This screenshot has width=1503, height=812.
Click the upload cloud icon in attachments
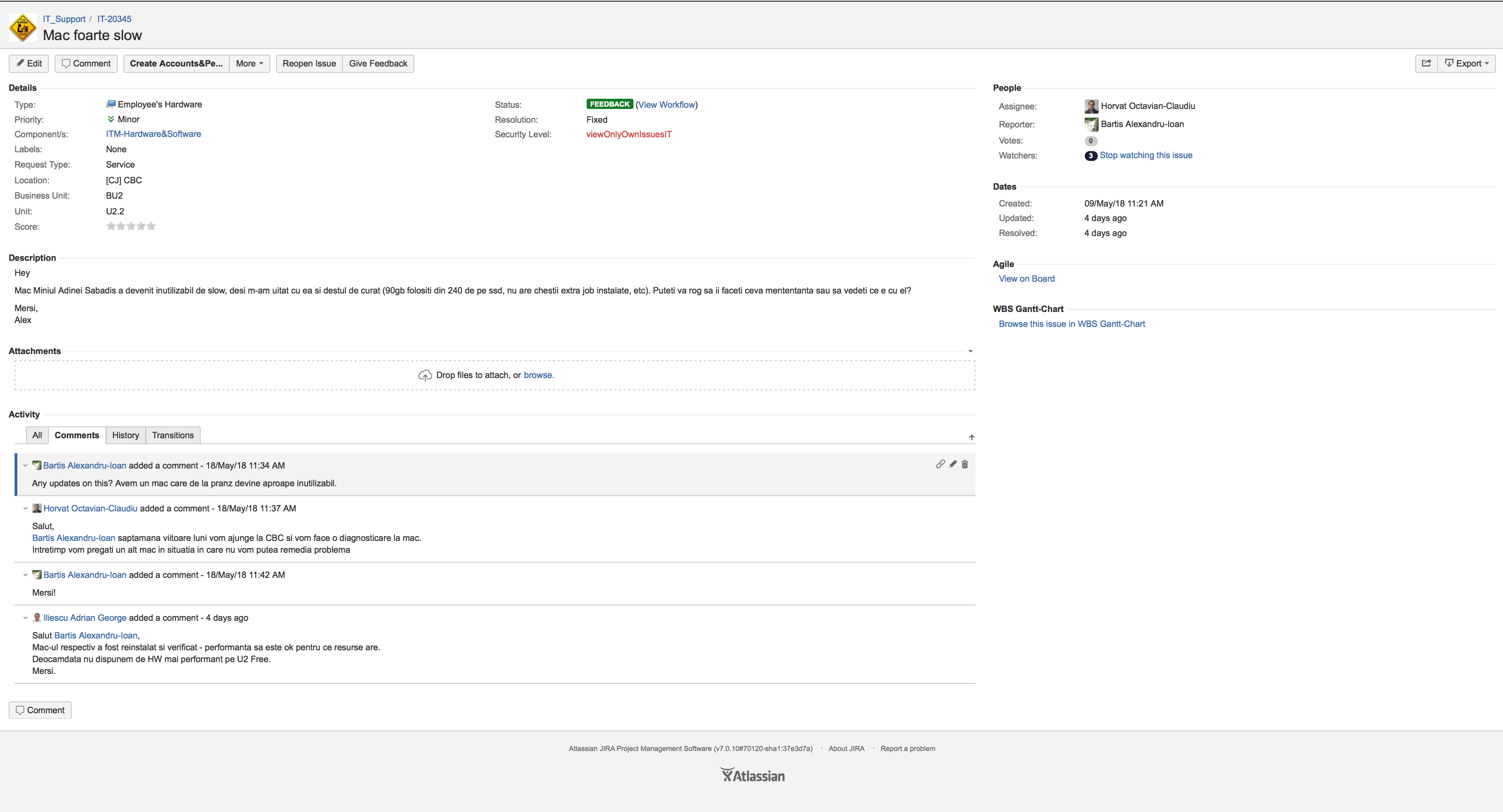pos(425,375)
